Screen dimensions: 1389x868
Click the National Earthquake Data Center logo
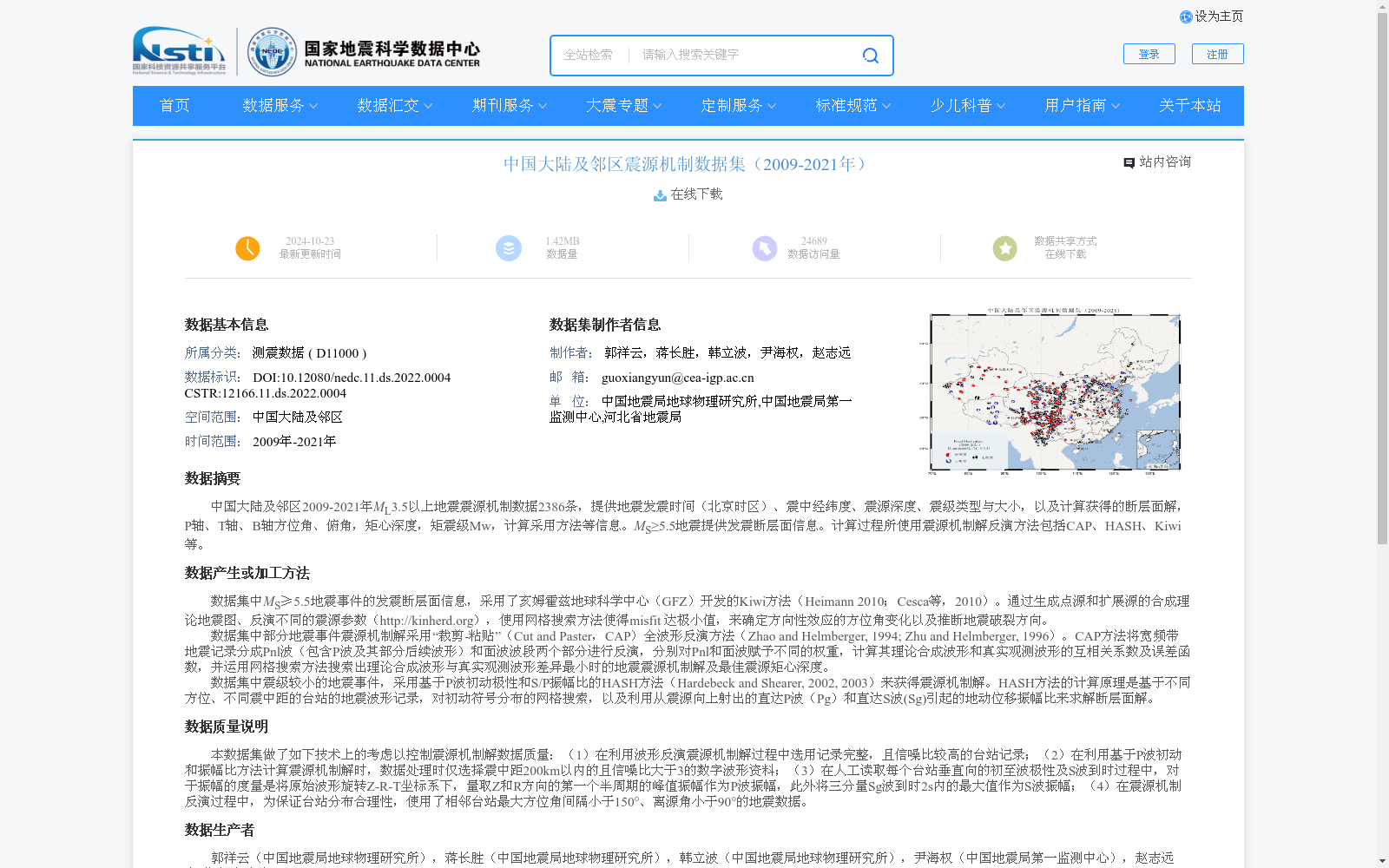[x=364, y=52]
